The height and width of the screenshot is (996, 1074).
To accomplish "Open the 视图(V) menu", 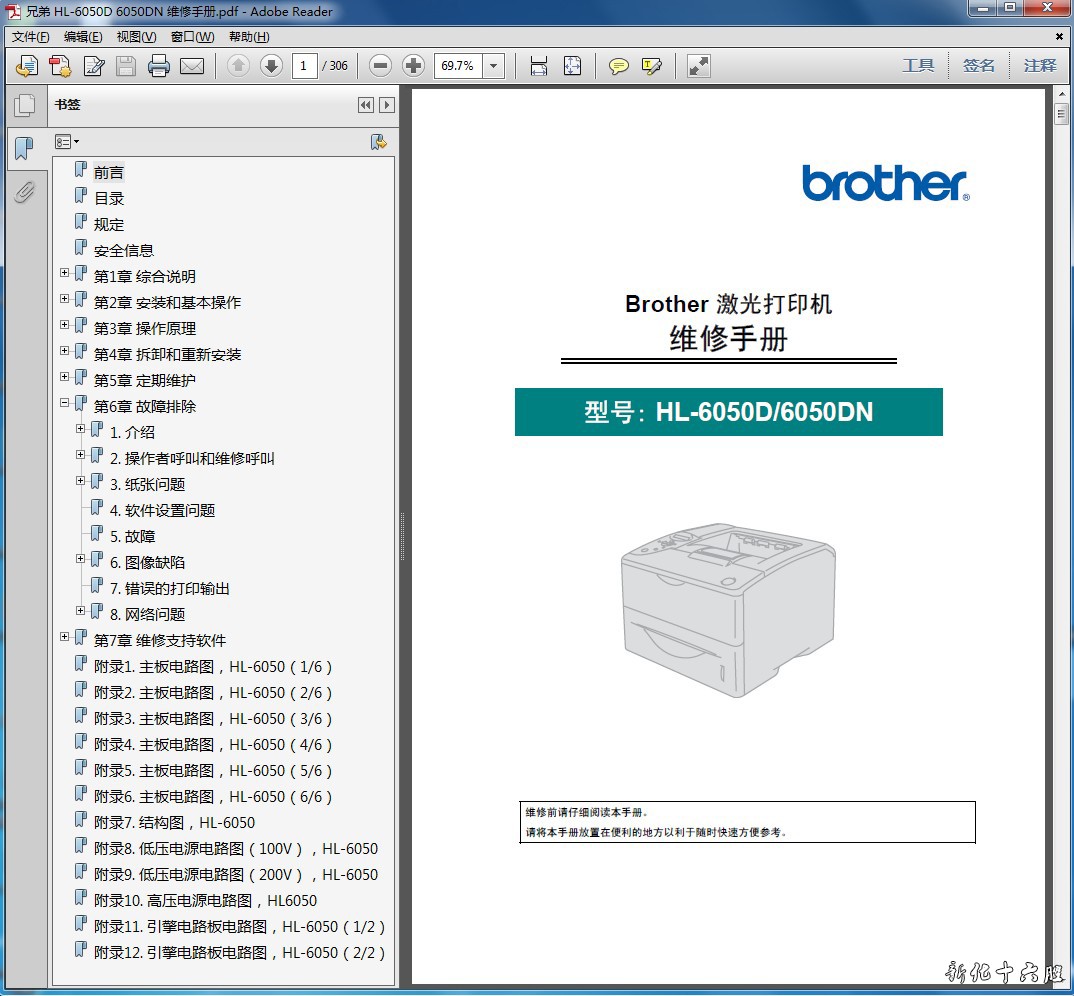I will coord(136,37).
